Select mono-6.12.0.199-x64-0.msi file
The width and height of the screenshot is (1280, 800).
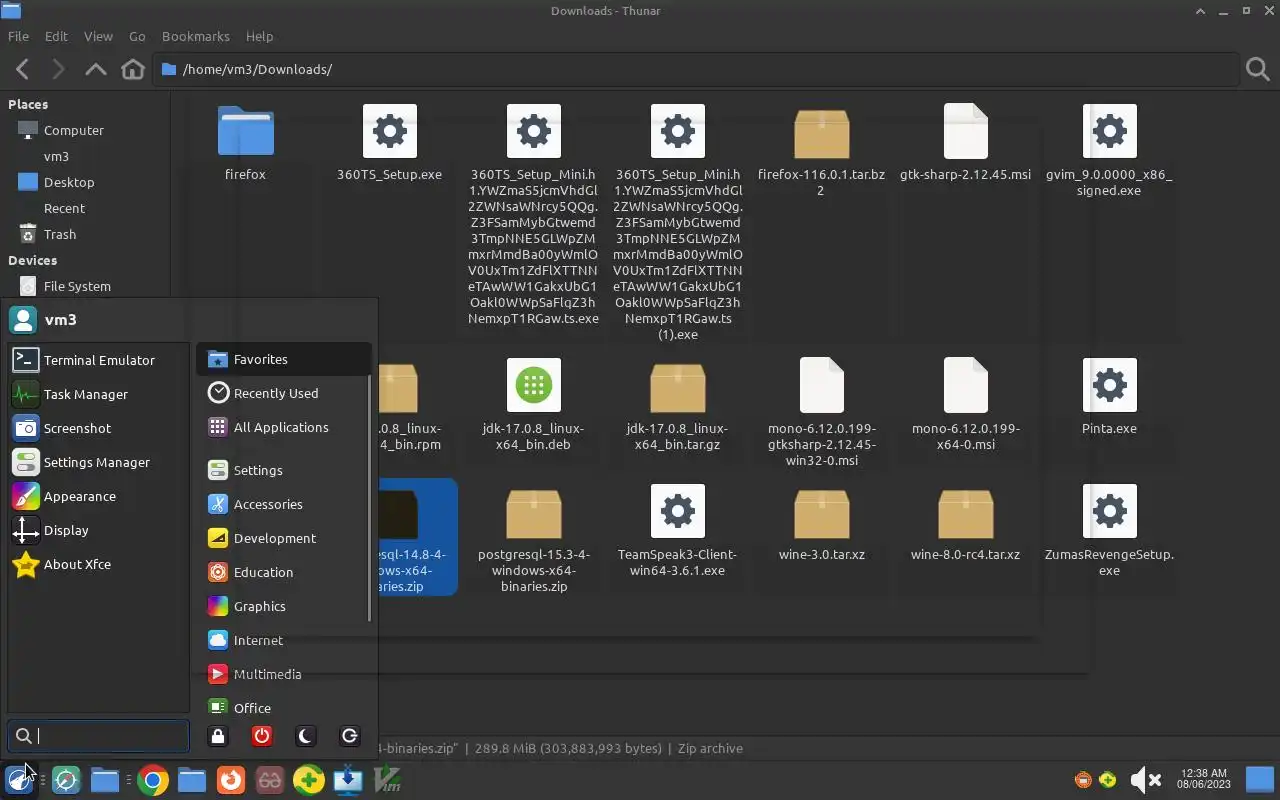tap(965, 385)
